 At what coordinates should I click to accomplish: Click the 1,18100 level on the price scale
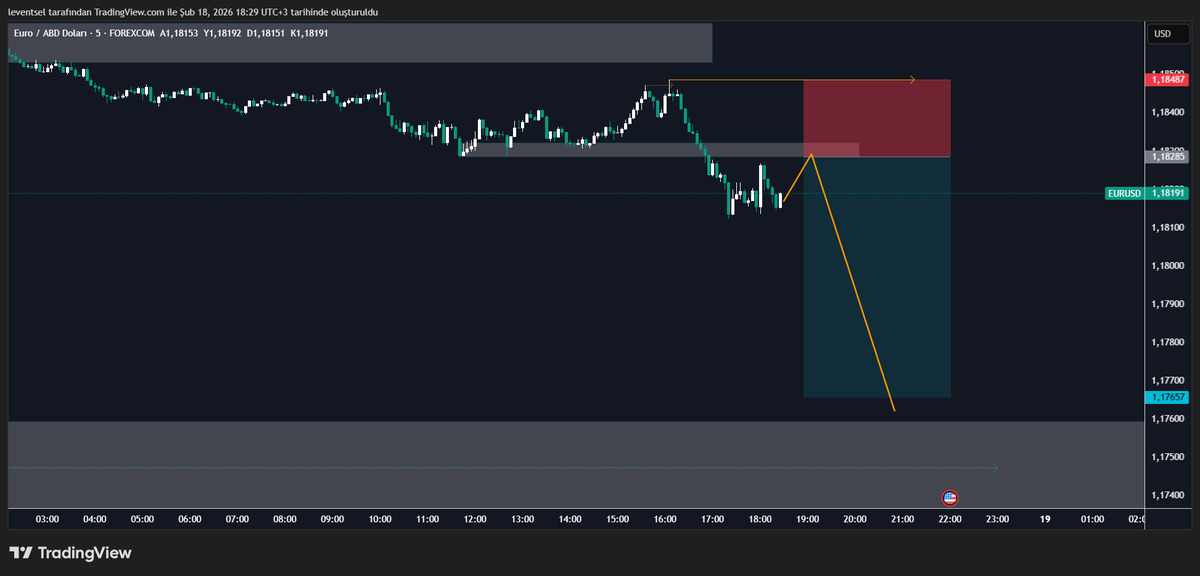(x=1167, y=227)
